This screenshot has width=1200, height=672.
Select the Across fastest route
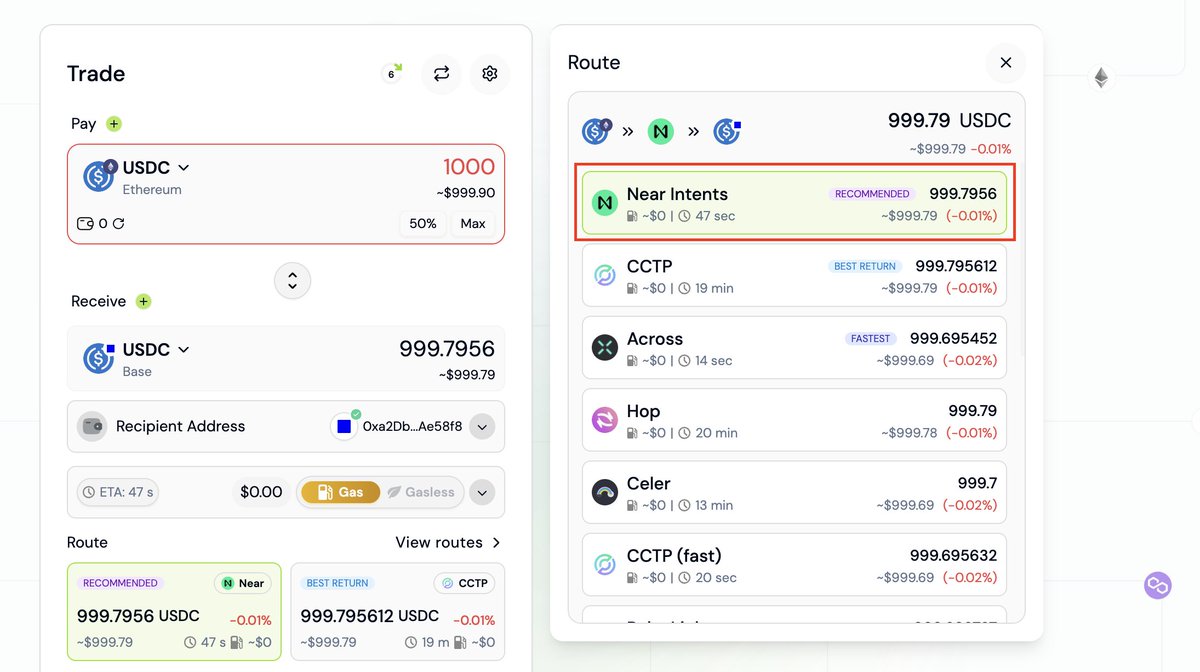pyautogui.click(x=794, y=348)
